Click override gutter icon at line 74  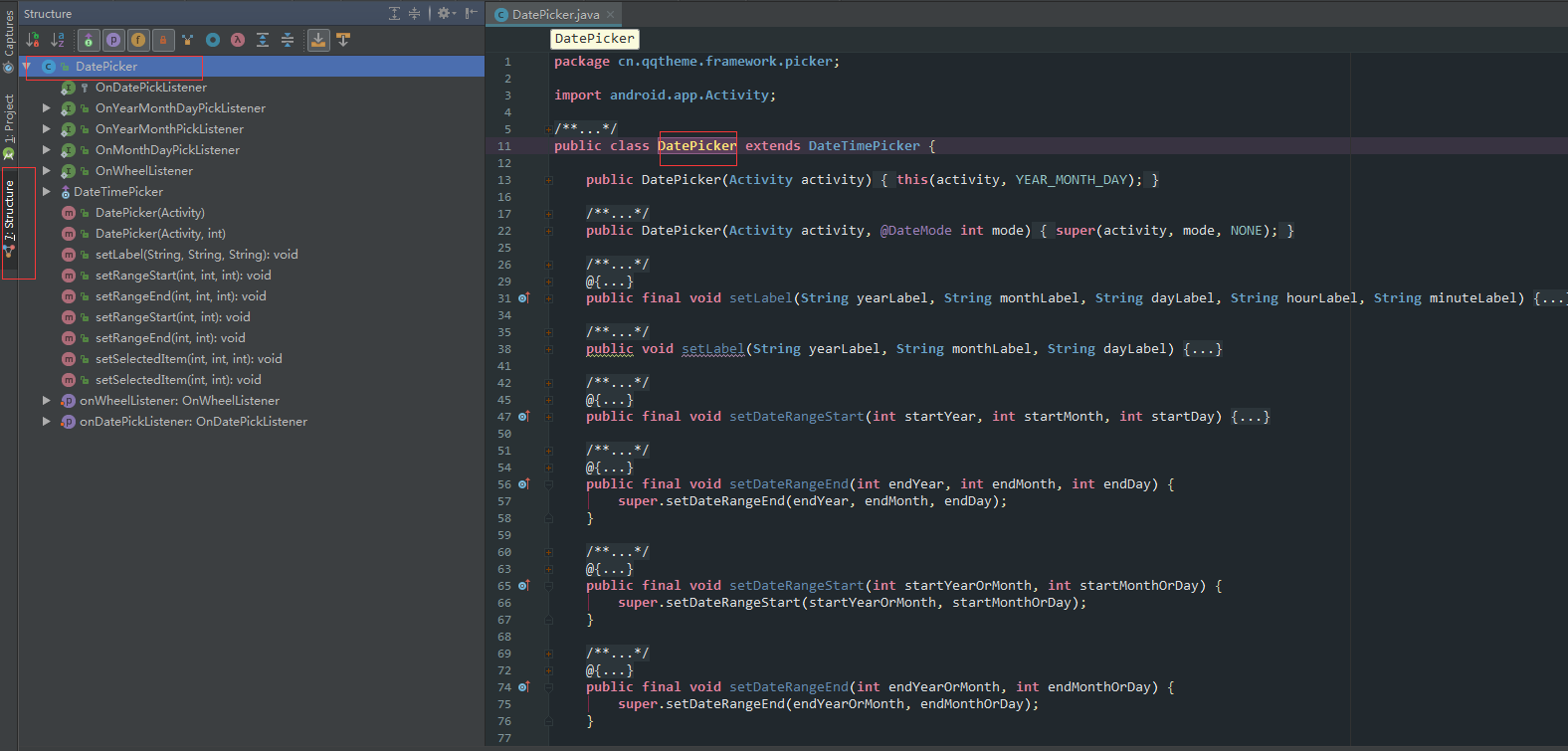(x=524, y=686)
